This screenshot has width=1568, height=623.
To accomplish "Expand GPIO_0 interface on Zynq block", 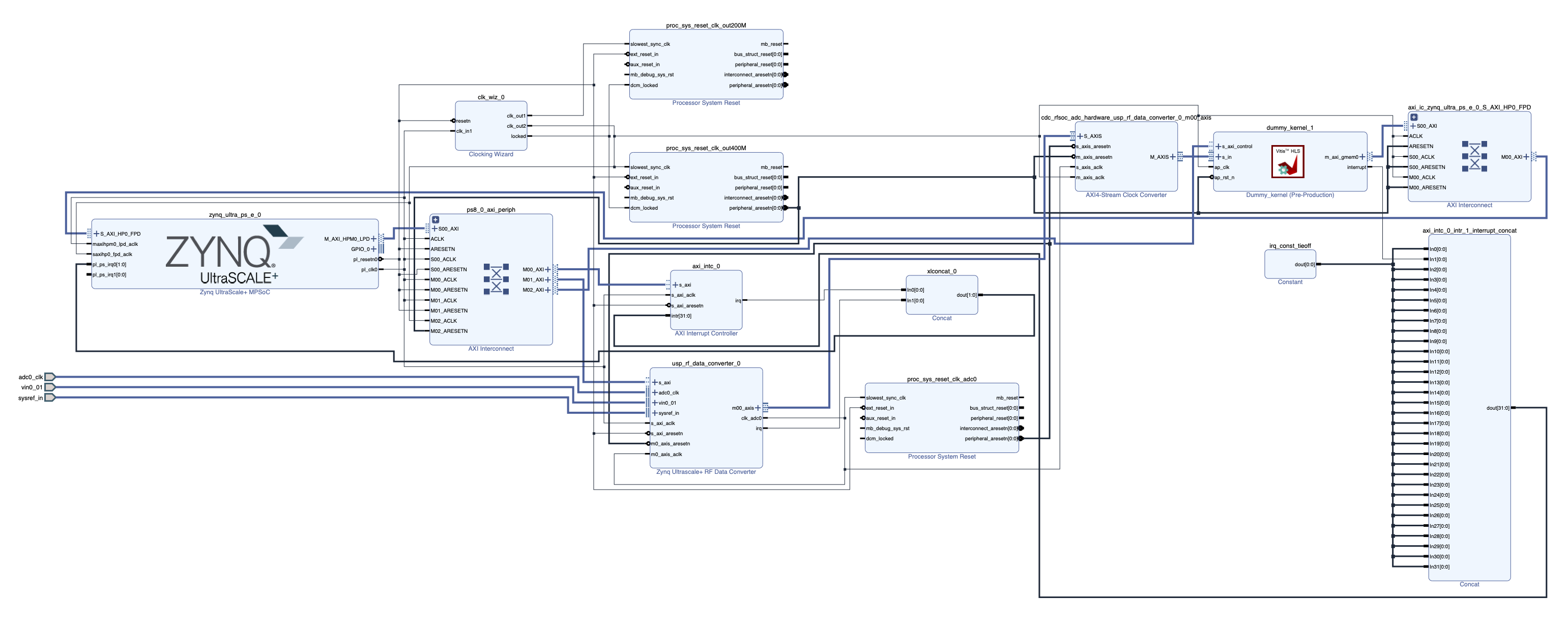I will point(374,249).
